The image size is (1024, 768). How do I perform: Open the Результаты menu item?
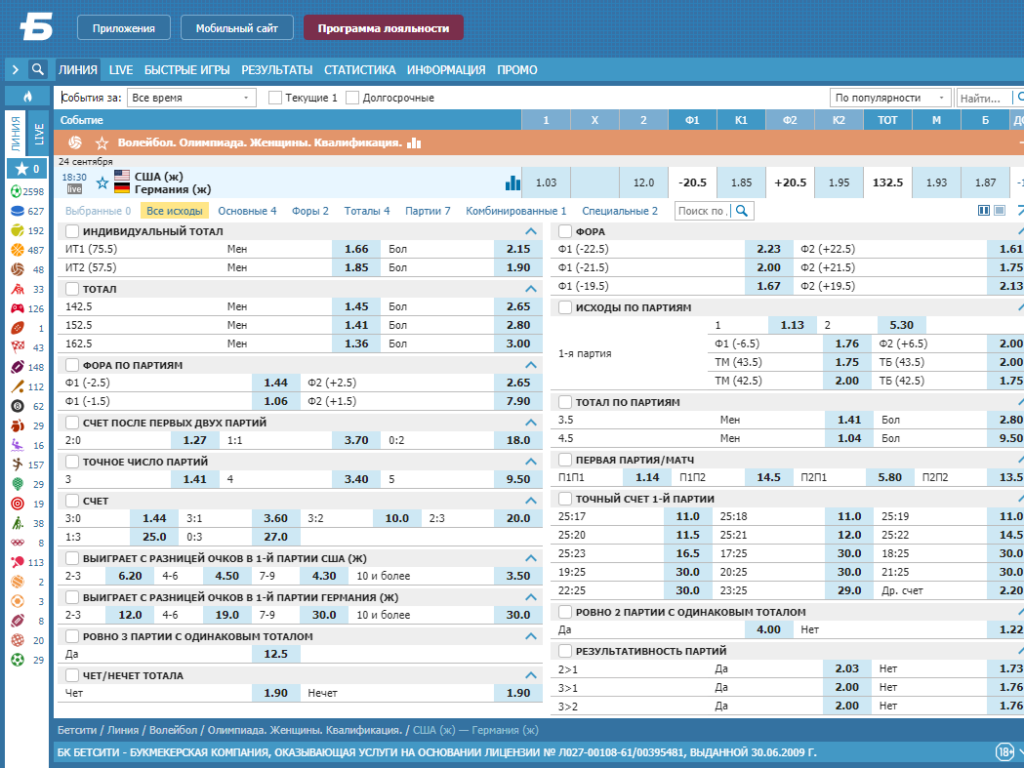tap(277, 70)
